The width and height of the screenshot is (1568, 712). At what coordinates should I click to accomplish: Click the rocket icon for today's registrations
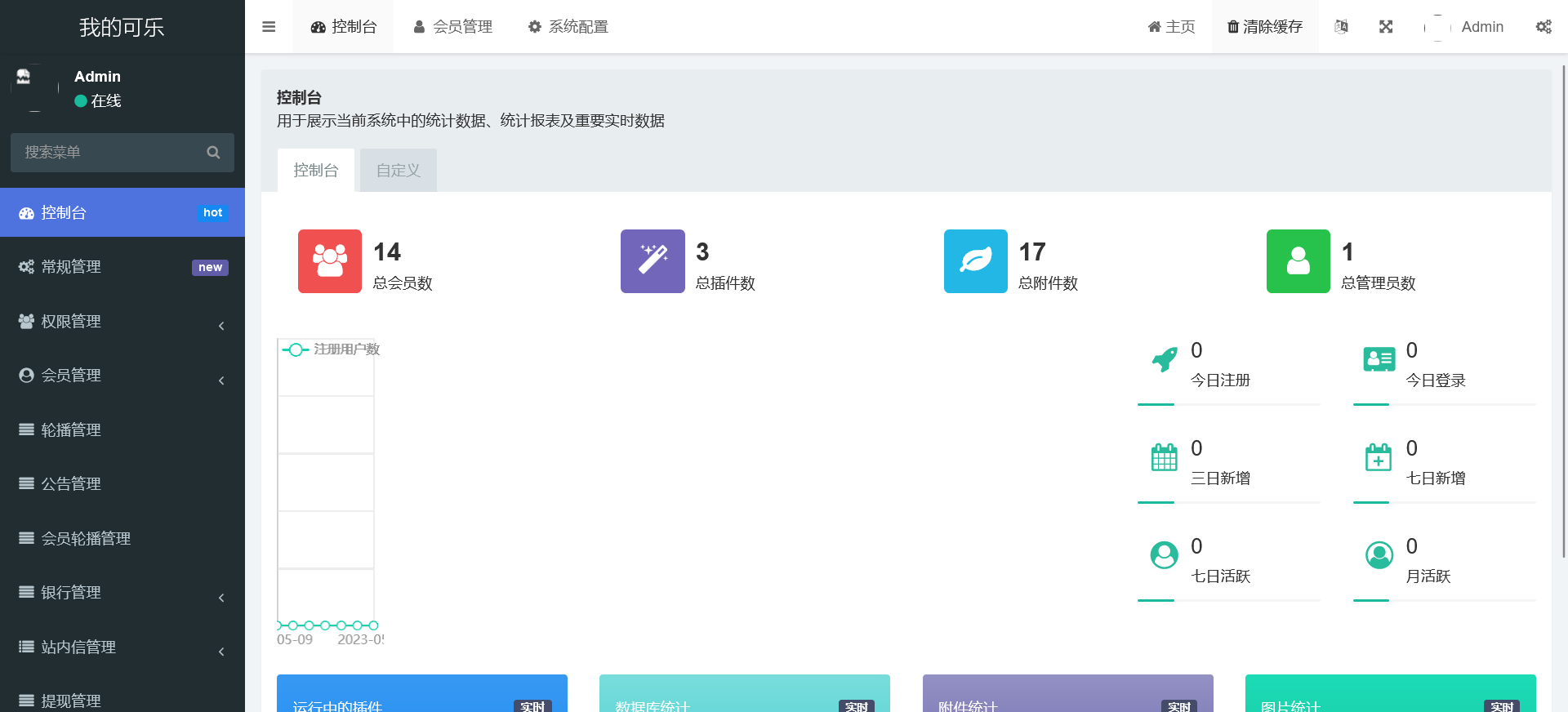point(1165,359)
